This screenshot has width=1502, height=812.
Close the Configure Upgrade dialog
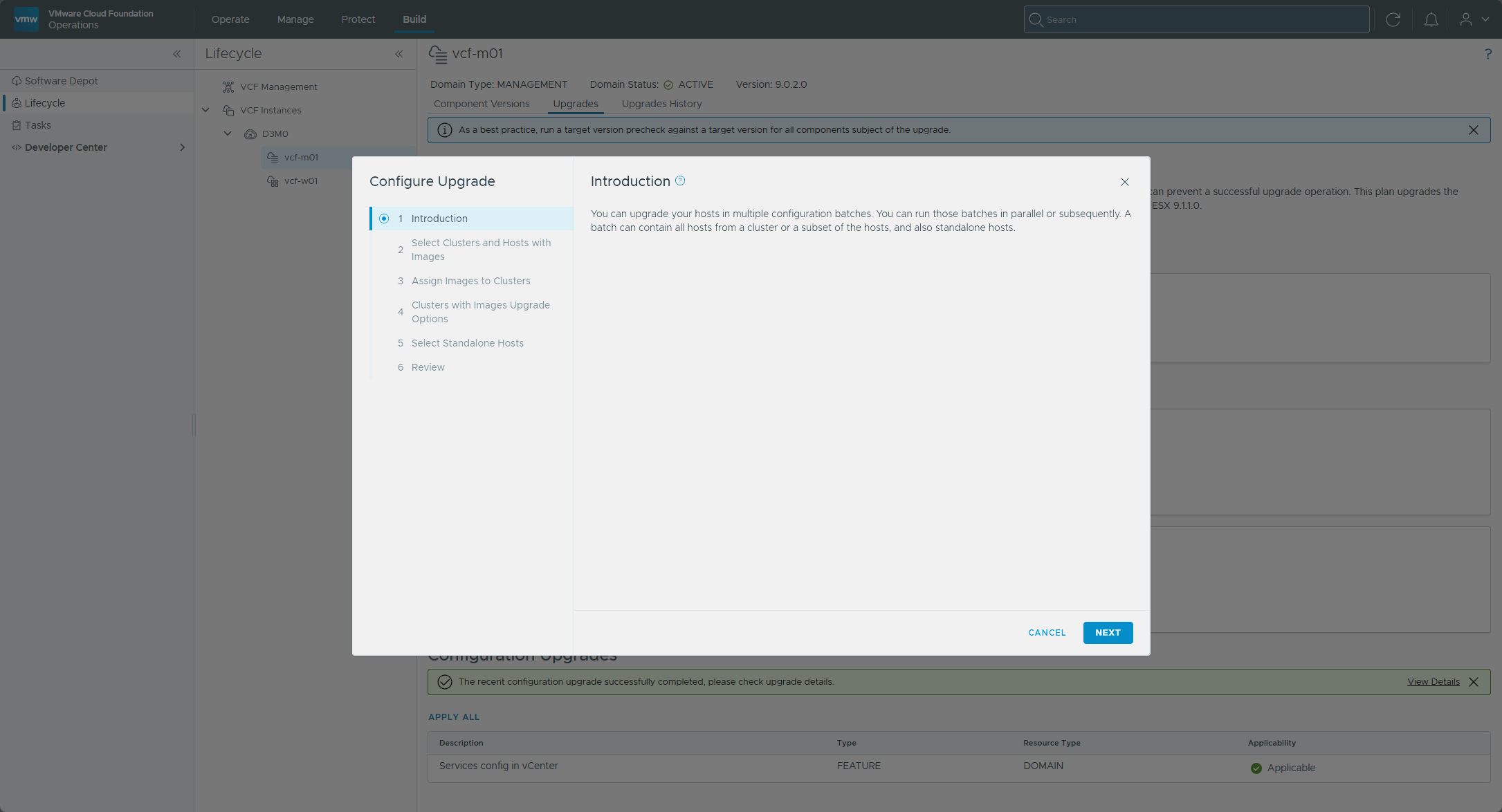pos(1124,182)
